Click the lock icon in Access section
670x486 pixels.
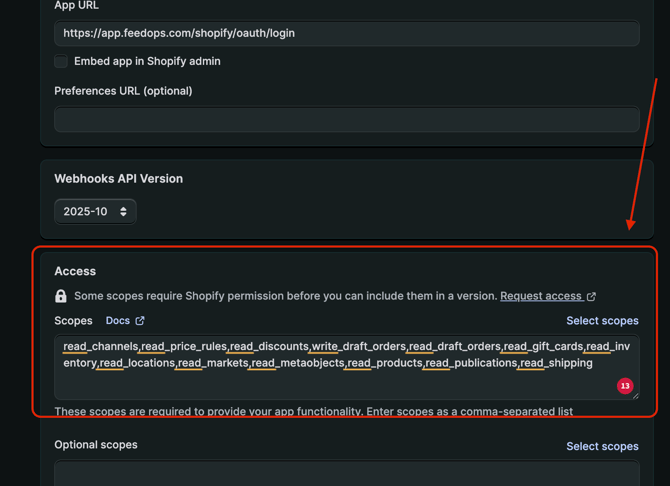61,296
